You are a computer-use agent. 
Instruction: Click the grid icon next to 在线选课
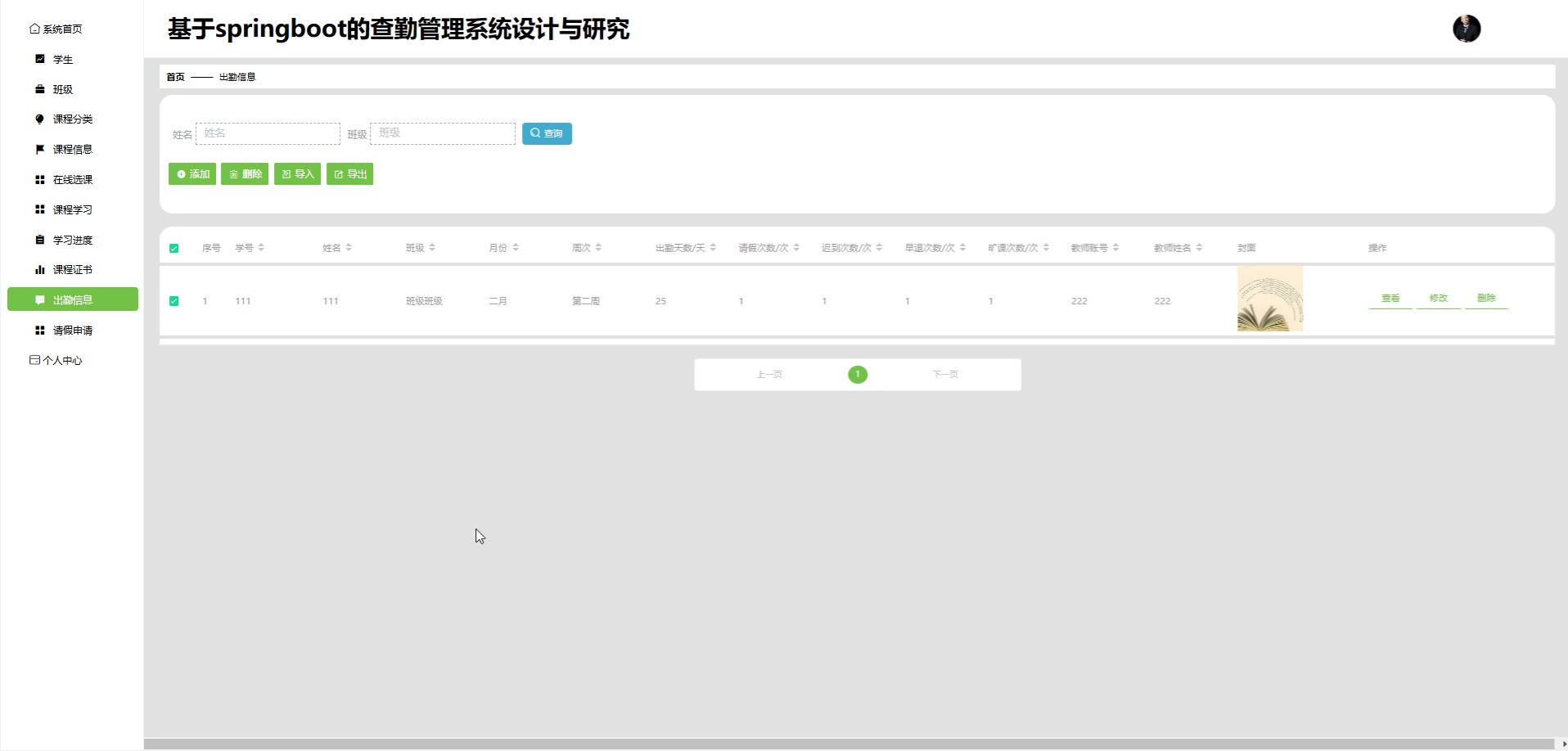[x=39, y=179]
